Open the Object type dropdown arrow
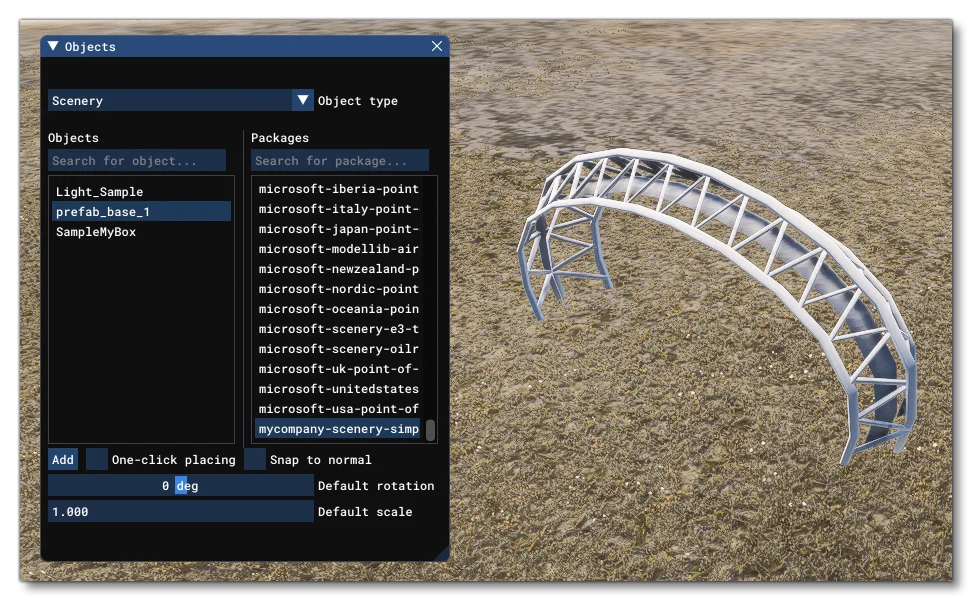The width and height of the screenshot is (972, 601). coord(303,100)
